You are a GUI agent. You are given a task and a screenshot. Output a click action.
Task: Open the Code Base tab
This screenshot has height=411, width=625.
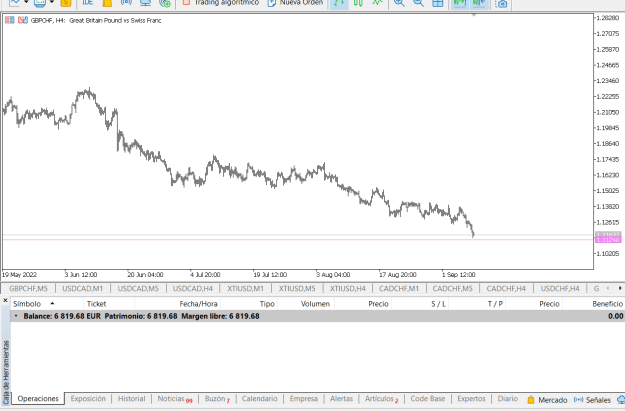[428, 399]
